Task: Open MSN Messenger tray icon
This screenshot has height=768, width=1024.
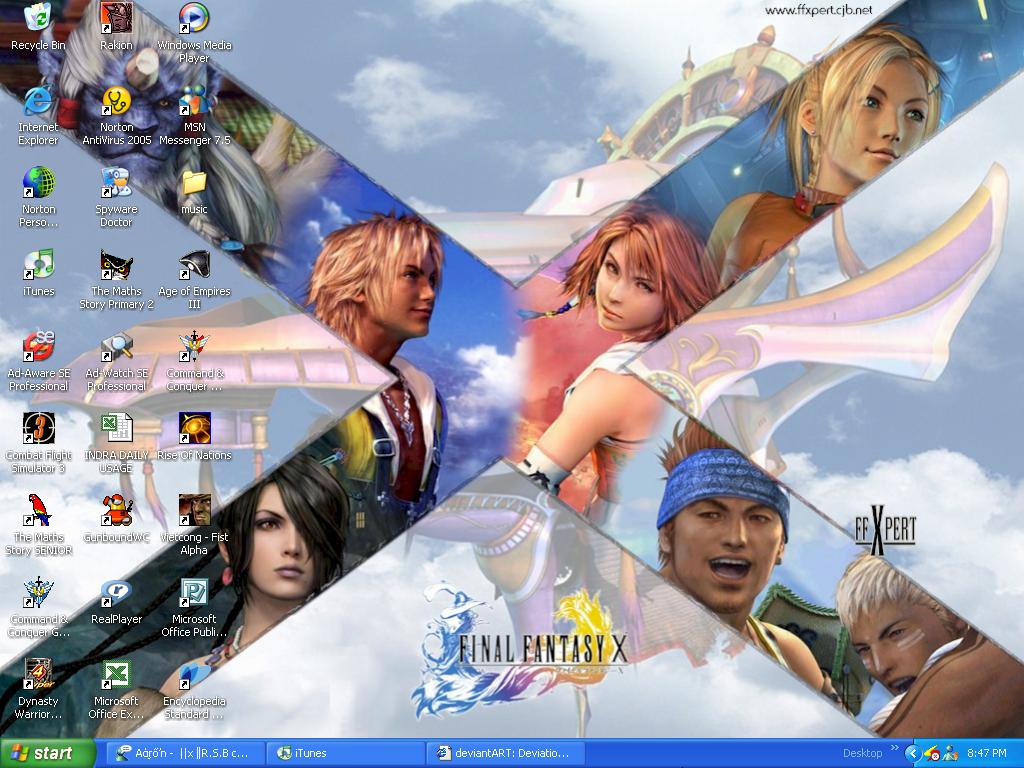Action: pyautogui.click(x=950, y=754)
